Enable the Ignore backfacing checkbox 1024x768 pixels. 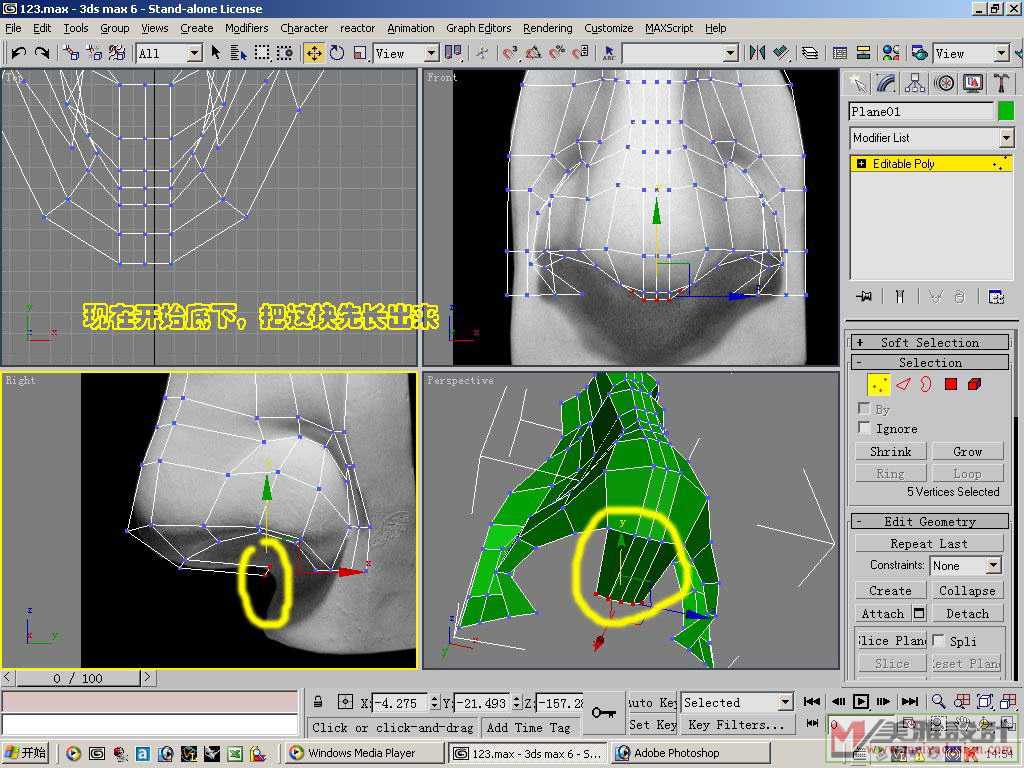[x=864, y=428]
